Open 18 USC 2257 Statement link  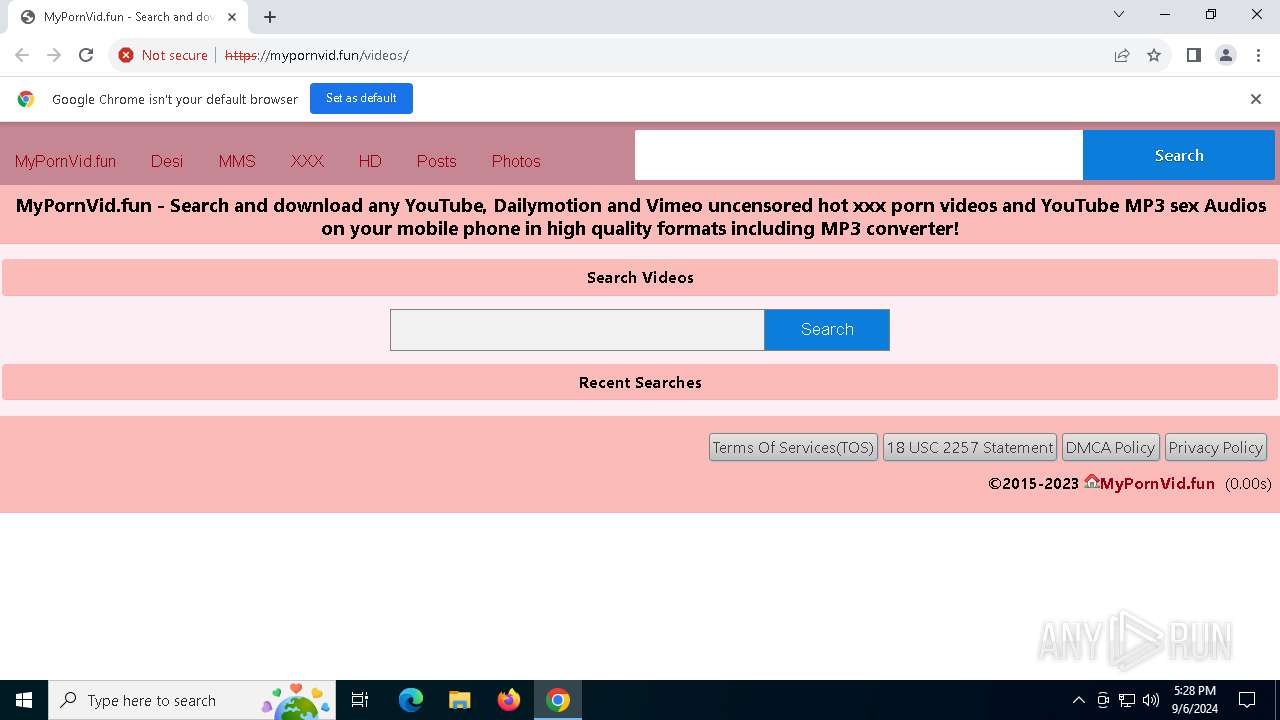coord(970,447)
